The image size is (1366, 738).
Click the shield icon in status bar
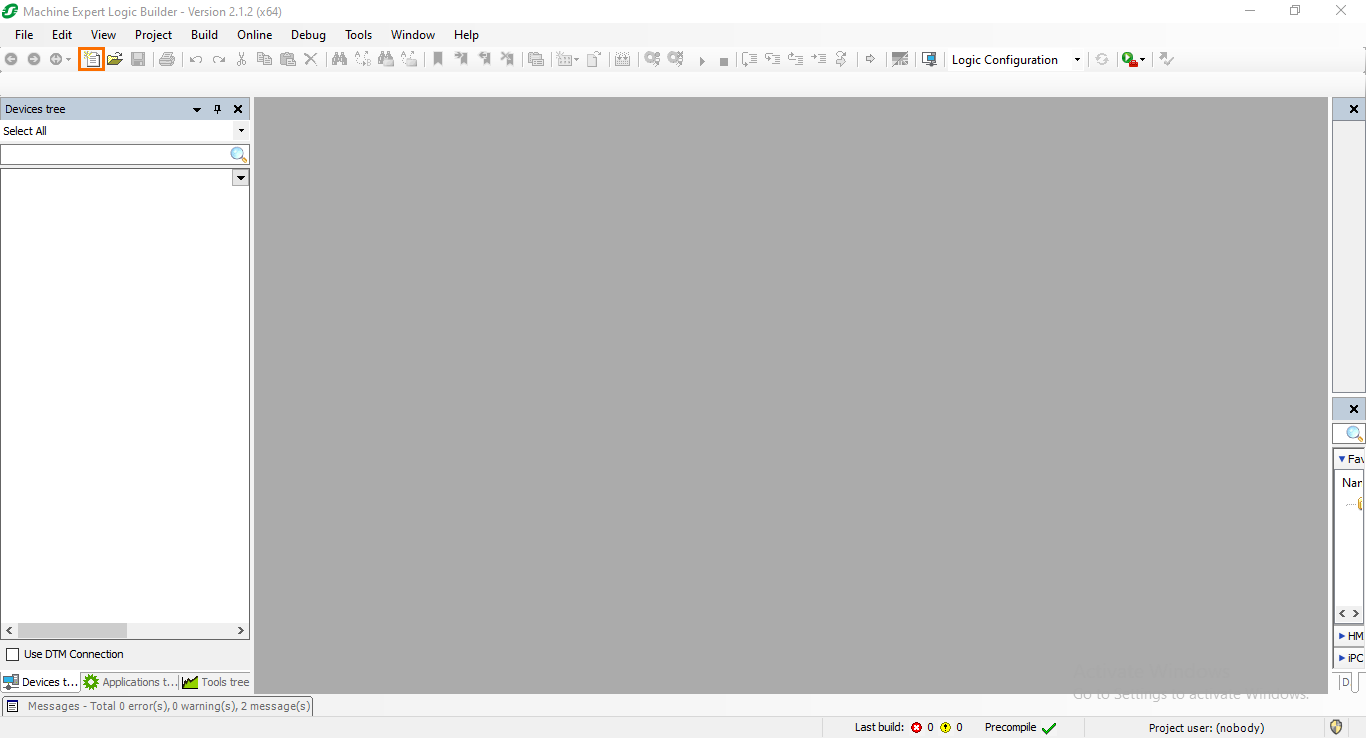(1336, 727)
